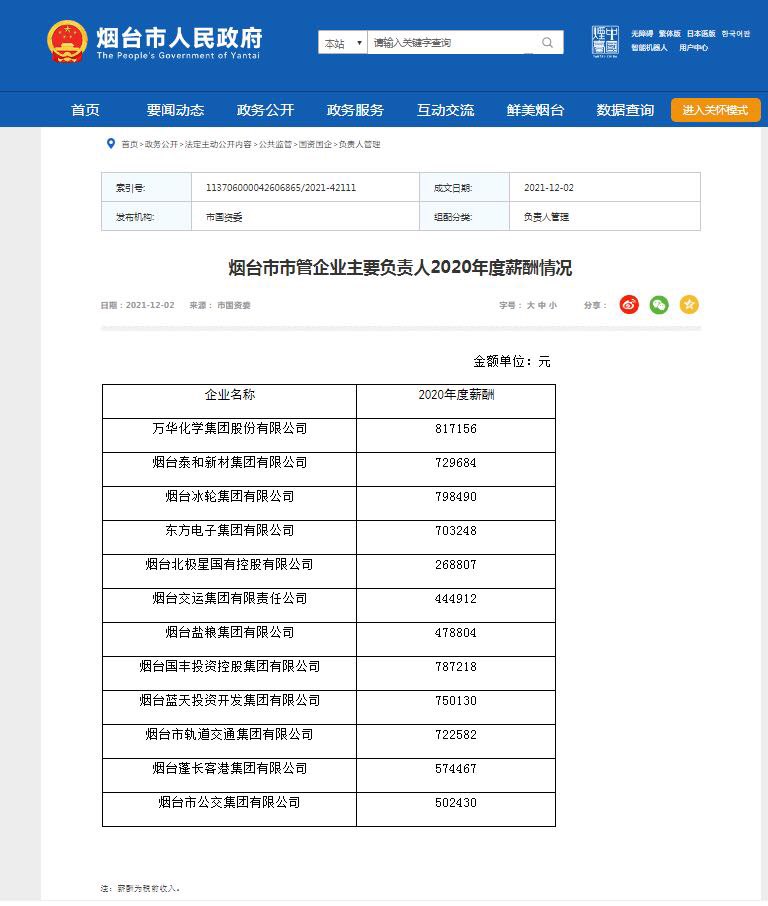Click the salary value 787218
The width and height of the screenshot is (768, 906).
[x=456, y=667]
